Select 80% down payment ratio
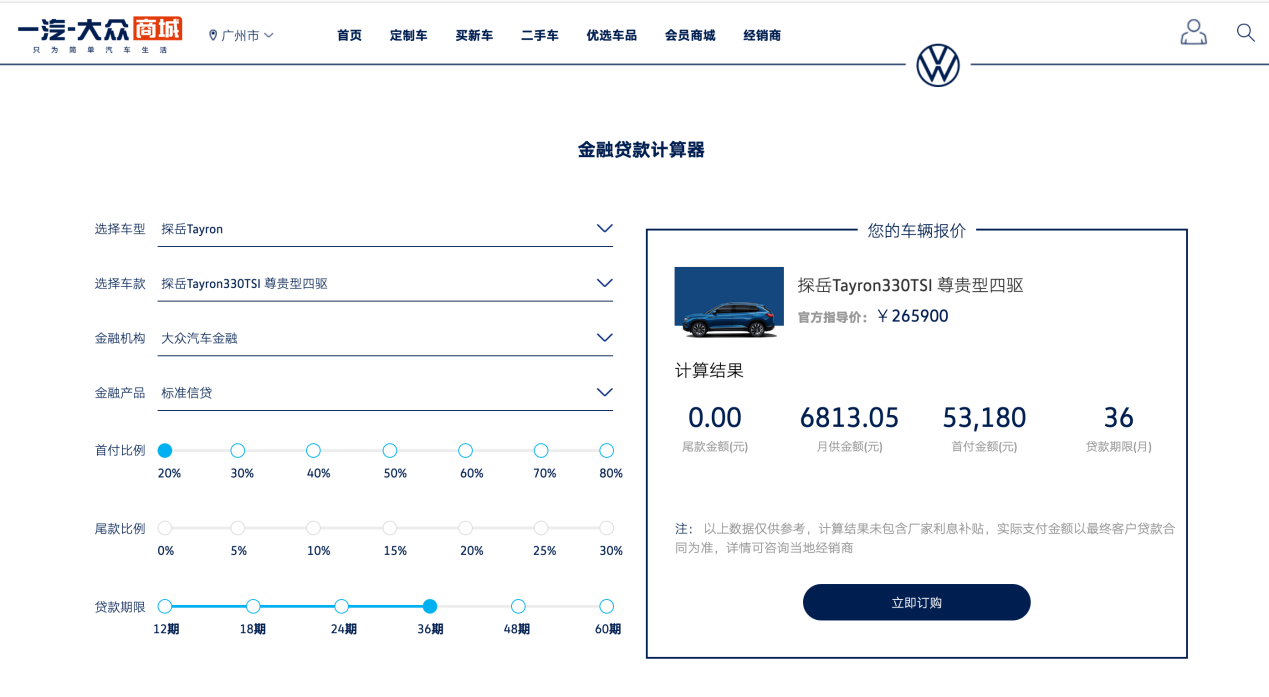The width and height of the screenshot is (1269, 697). (x=606, y=451)
